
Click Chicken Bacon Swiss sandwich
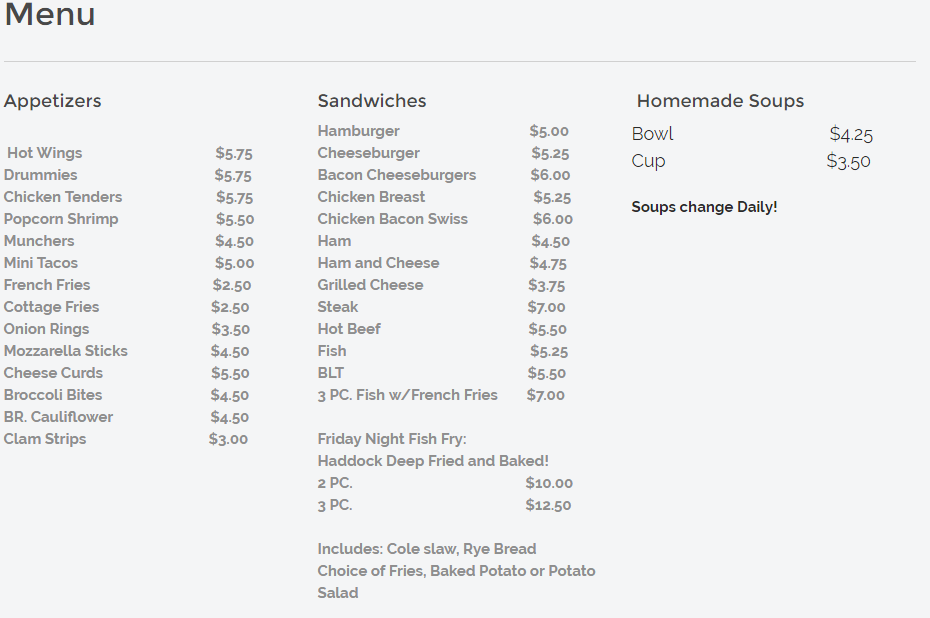pyautogui.click(x=393, y=219)
